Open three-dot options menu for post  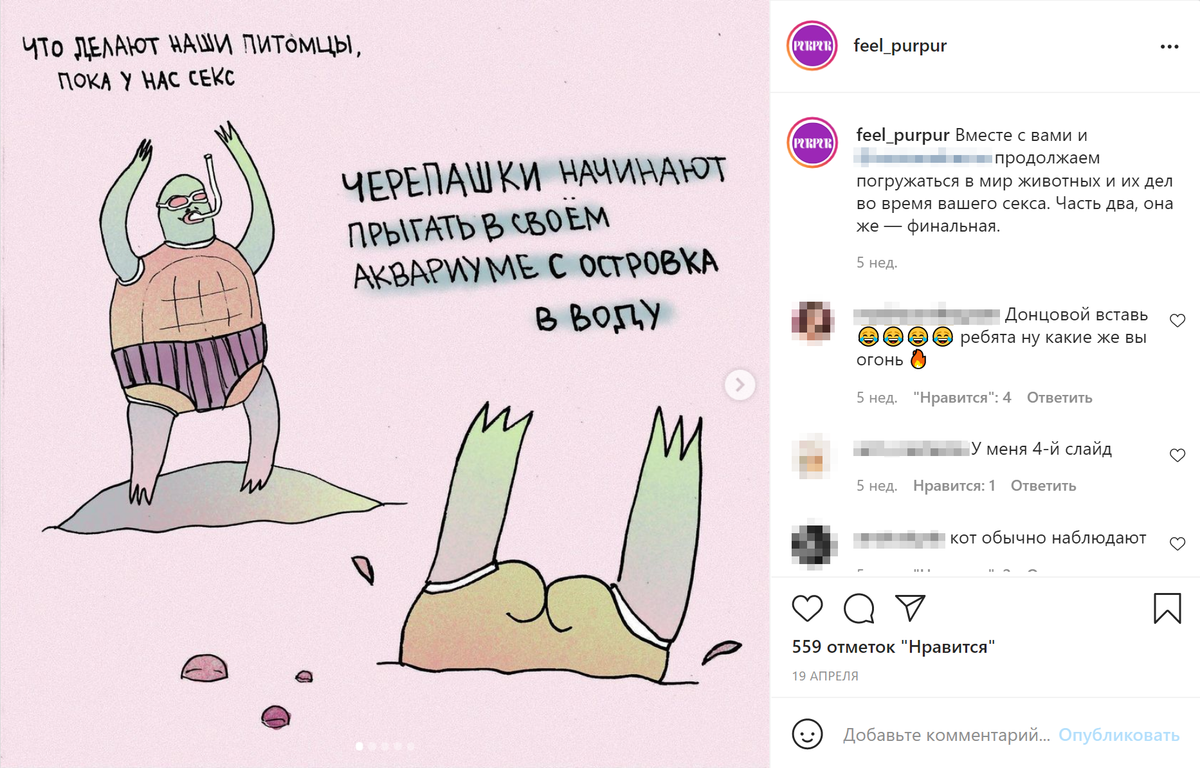click(1168, 47)
